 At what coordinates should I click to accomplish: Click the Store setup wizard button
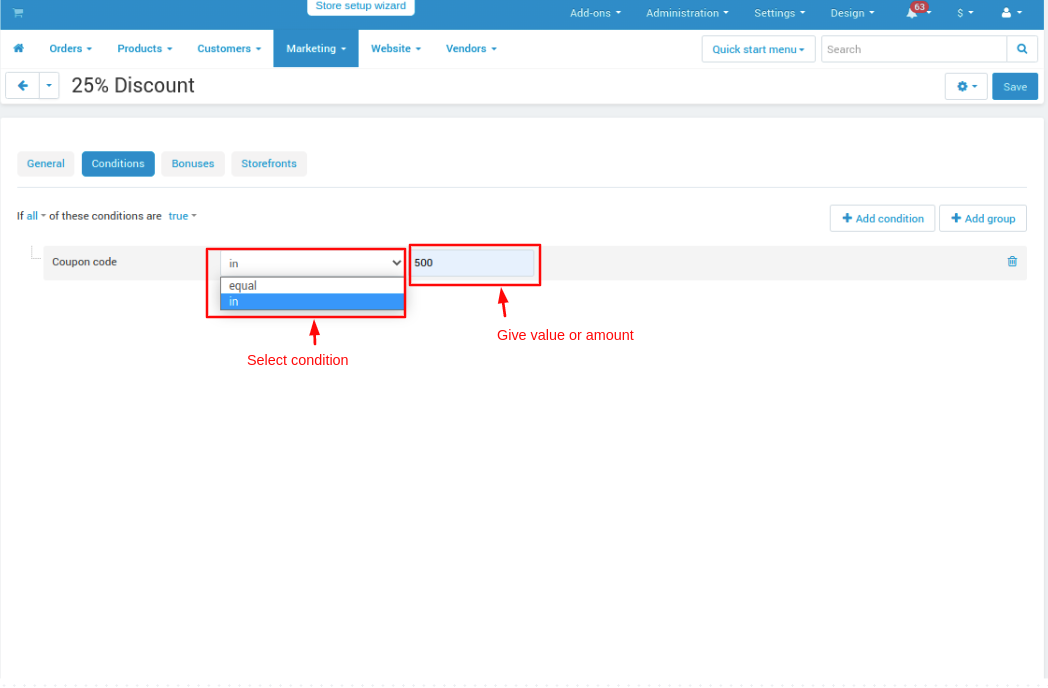pyautogui.click(x=360, y=6)
